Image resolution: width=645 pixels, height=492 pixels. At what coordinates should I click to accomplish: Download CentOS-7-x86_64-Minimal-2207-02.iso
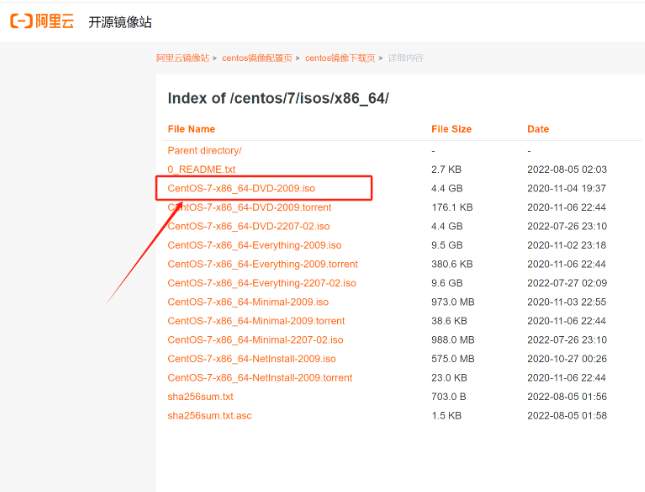[255, 340]
